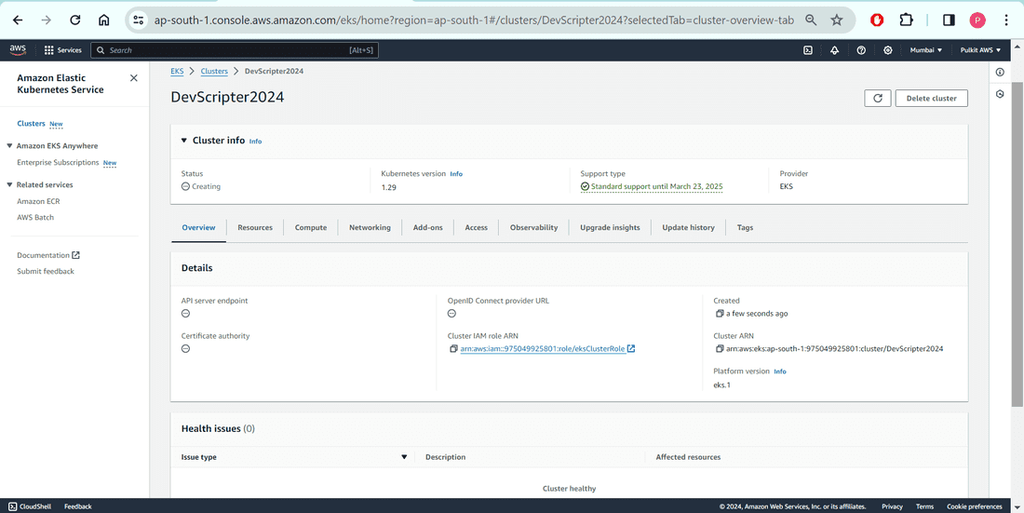Open the Kubernetes version Info link

456,174
